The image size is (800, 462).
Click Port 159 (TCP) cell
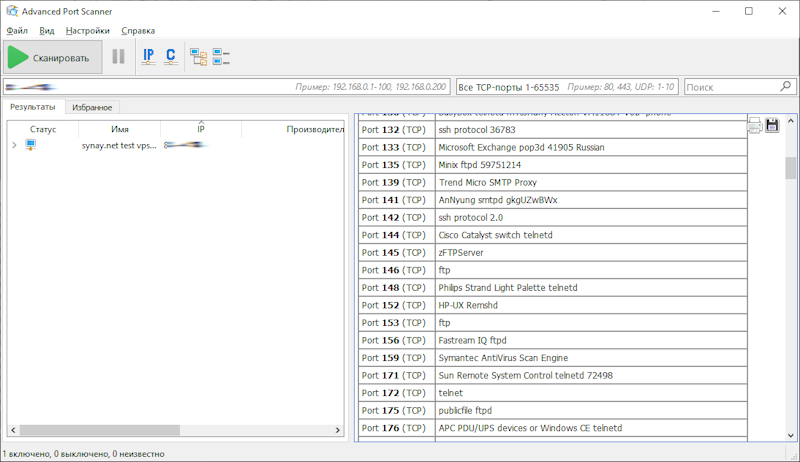396,358
